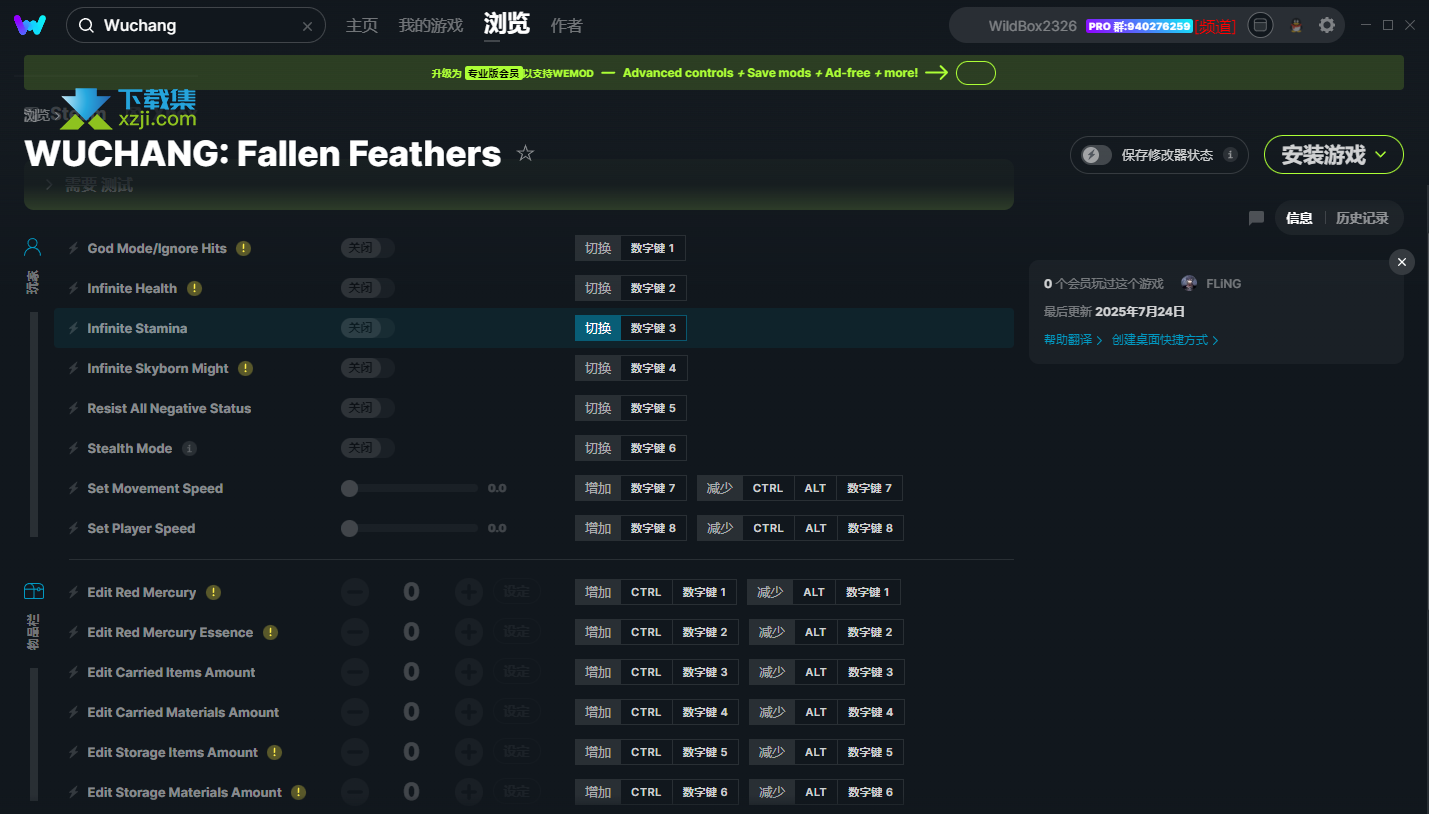Click warning icon beside Edit Storage Items Amount
Screen dimensions: 1429x814
(275, 752)
